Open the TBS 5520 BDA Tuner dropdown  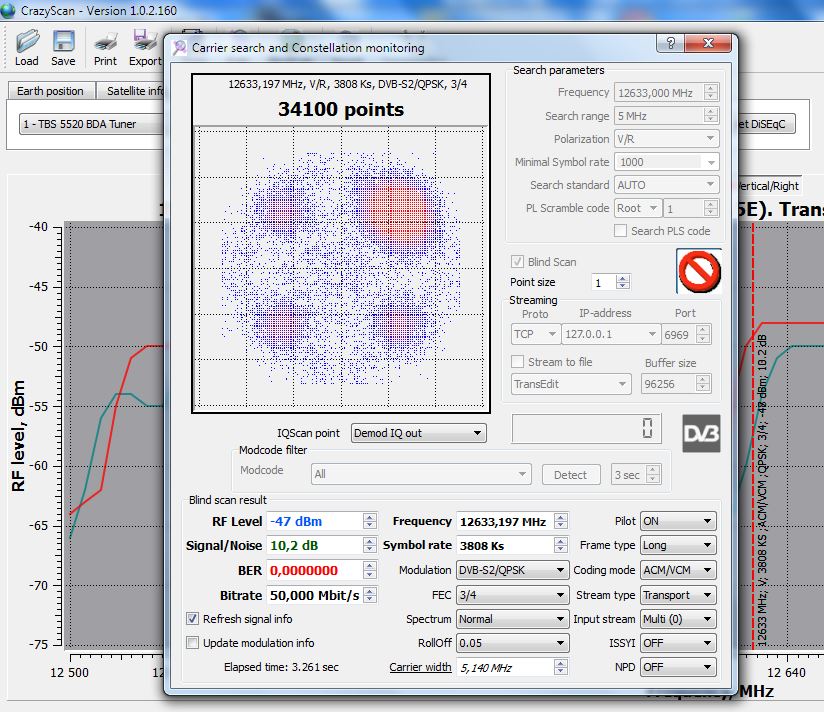(x=91, y=124)
